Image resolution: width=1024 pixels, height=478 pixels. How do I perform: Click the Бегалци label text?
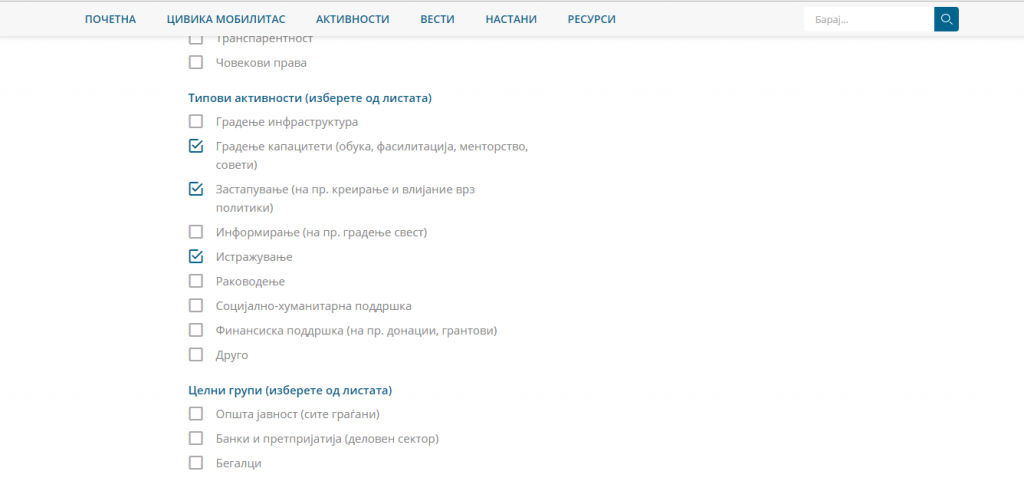(x=238, y=464)
